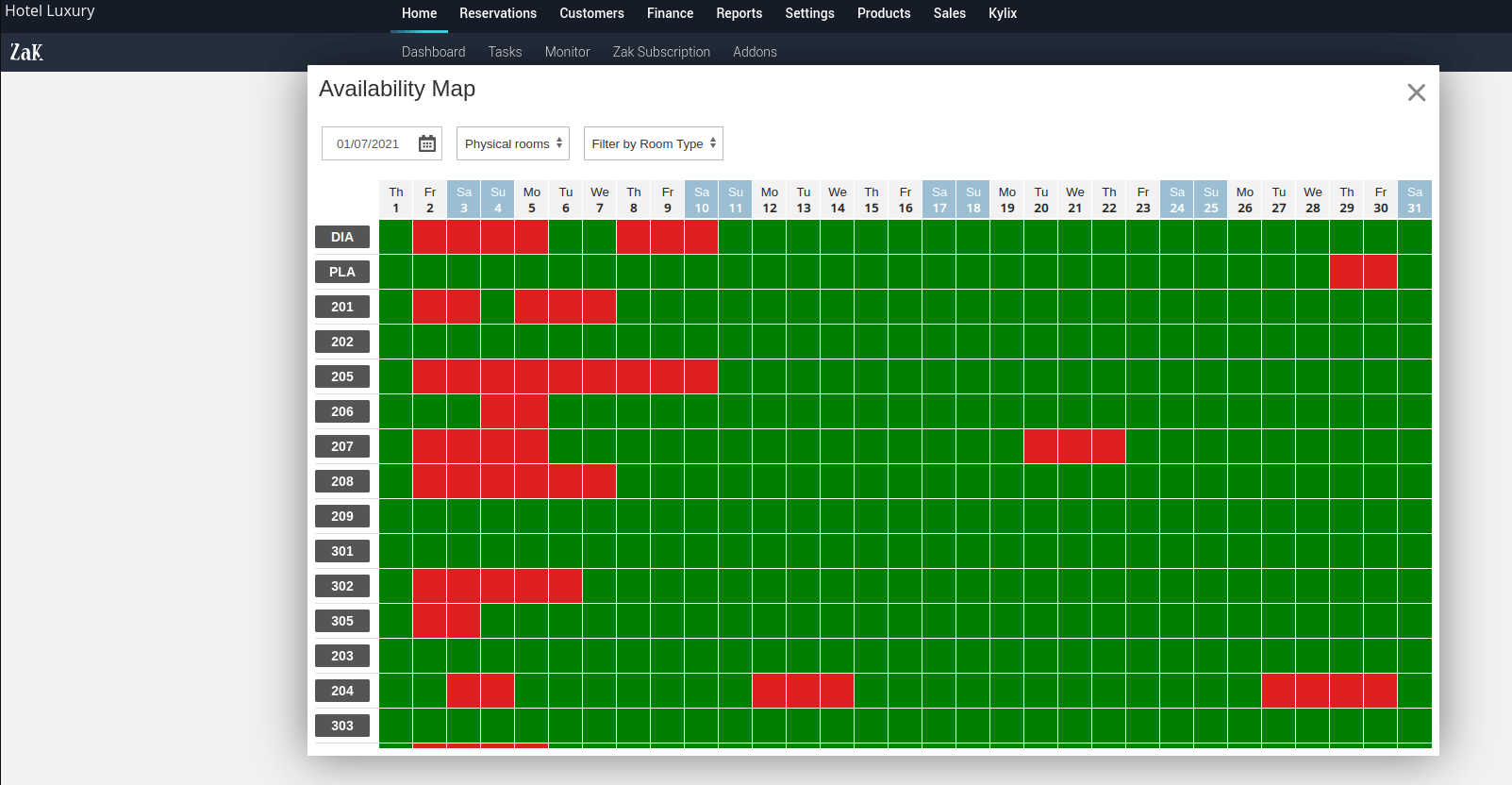Click the PLA room label
The width and height of the screenshot is (1512, 785).
[342, 272]
